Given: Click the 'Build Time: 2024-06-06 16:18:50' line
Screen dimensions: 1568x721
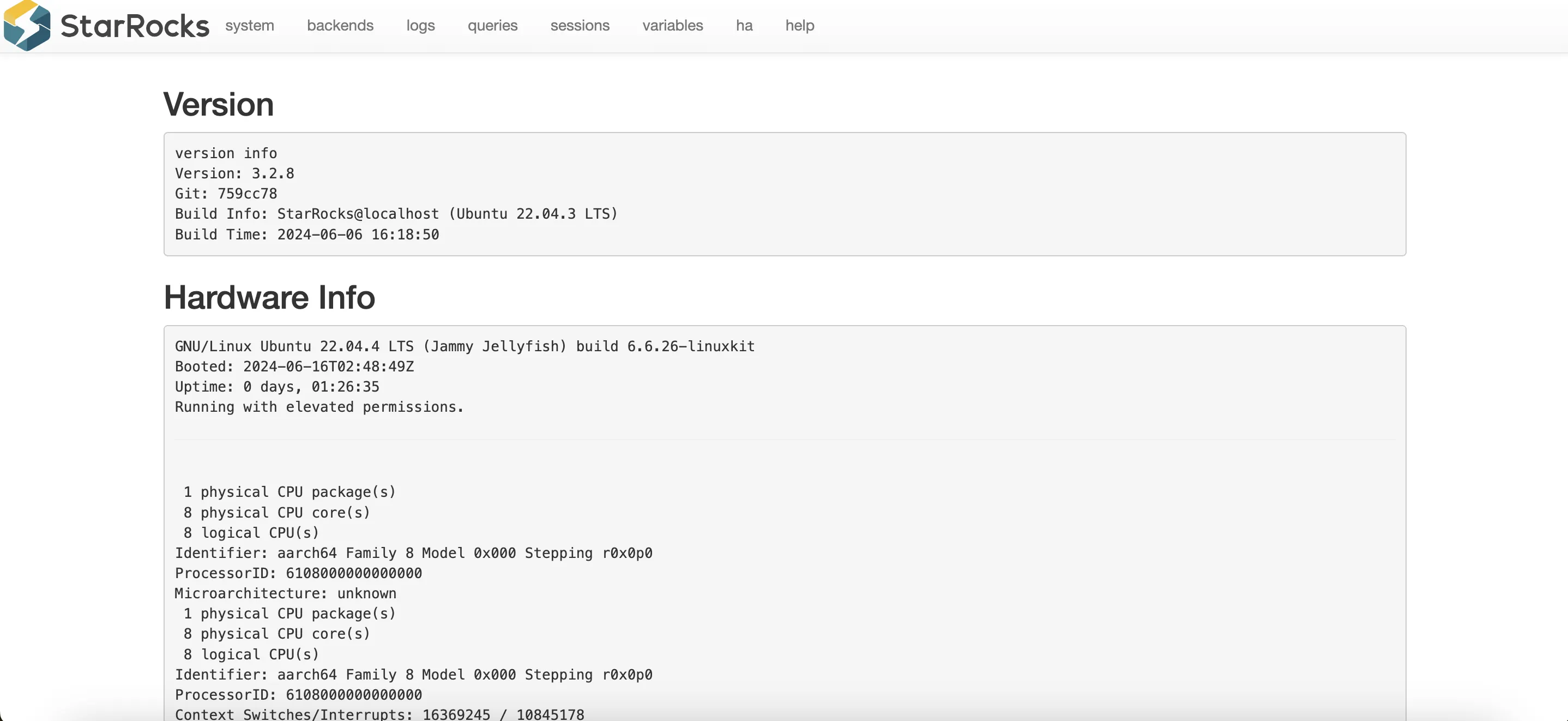Looking at the screenshot, I should [307, 235].
